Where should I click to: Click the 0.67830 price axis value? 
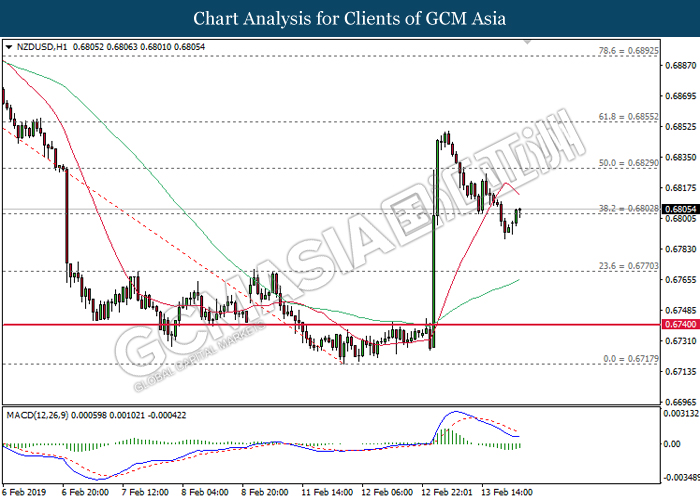(680, 249)
